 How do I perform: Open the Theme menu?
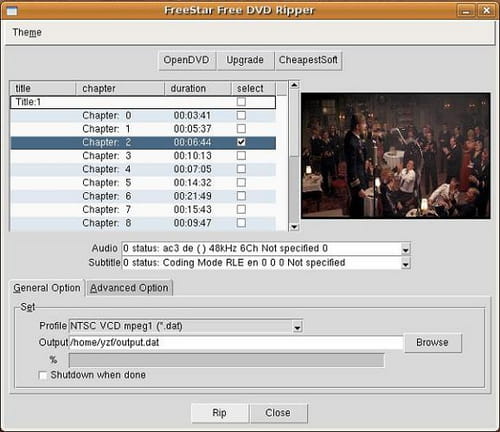[27, 32]
